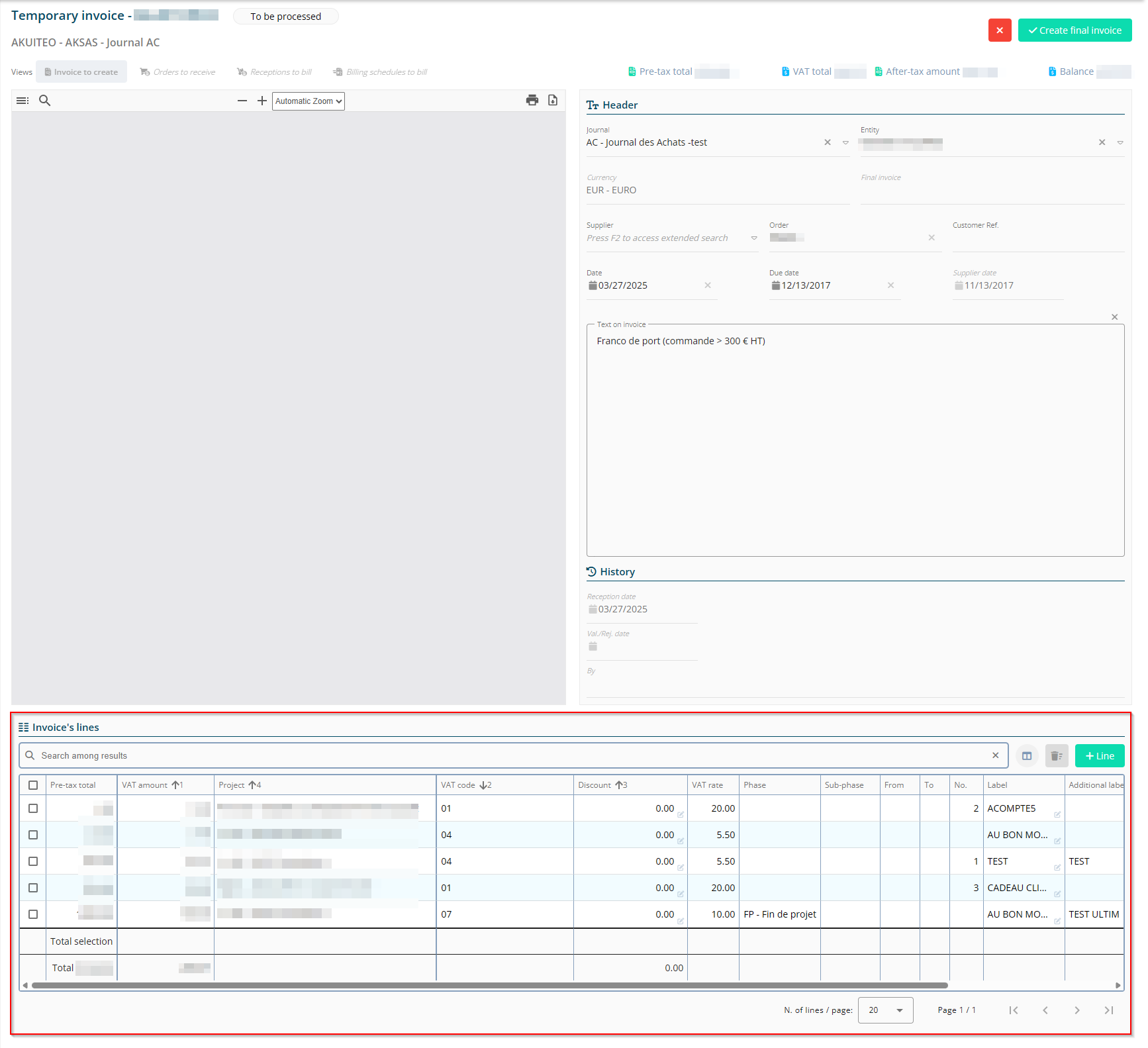Zoom in with the plus icon

[262, 101]
